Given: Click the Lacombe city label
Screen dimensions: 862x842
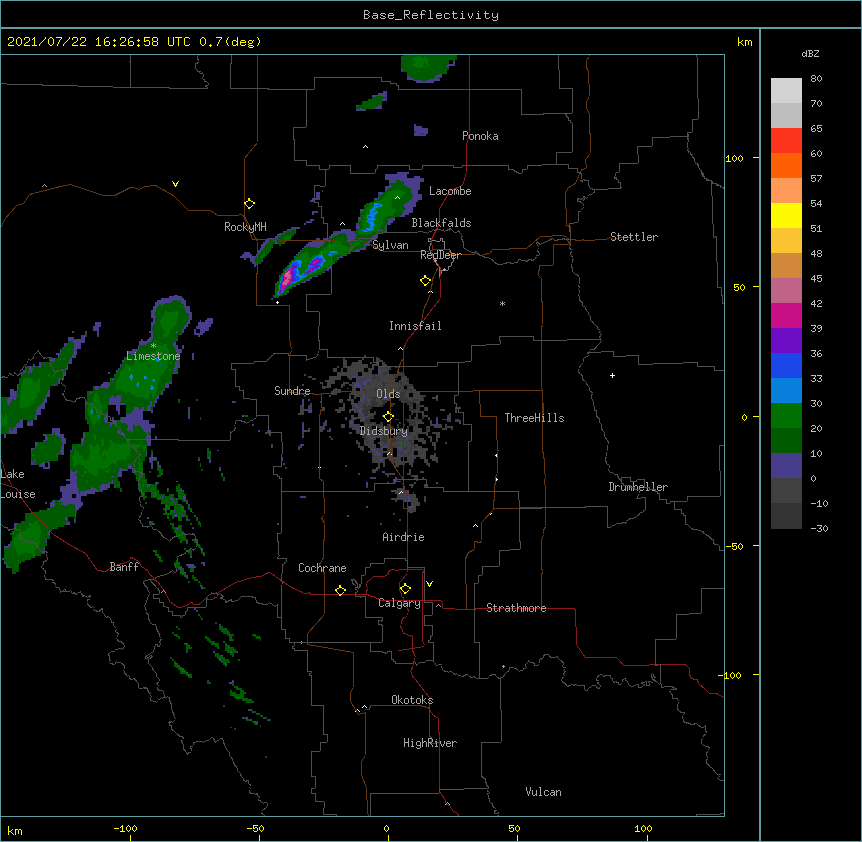Looking at the screenshot, I should coord(450,191).
